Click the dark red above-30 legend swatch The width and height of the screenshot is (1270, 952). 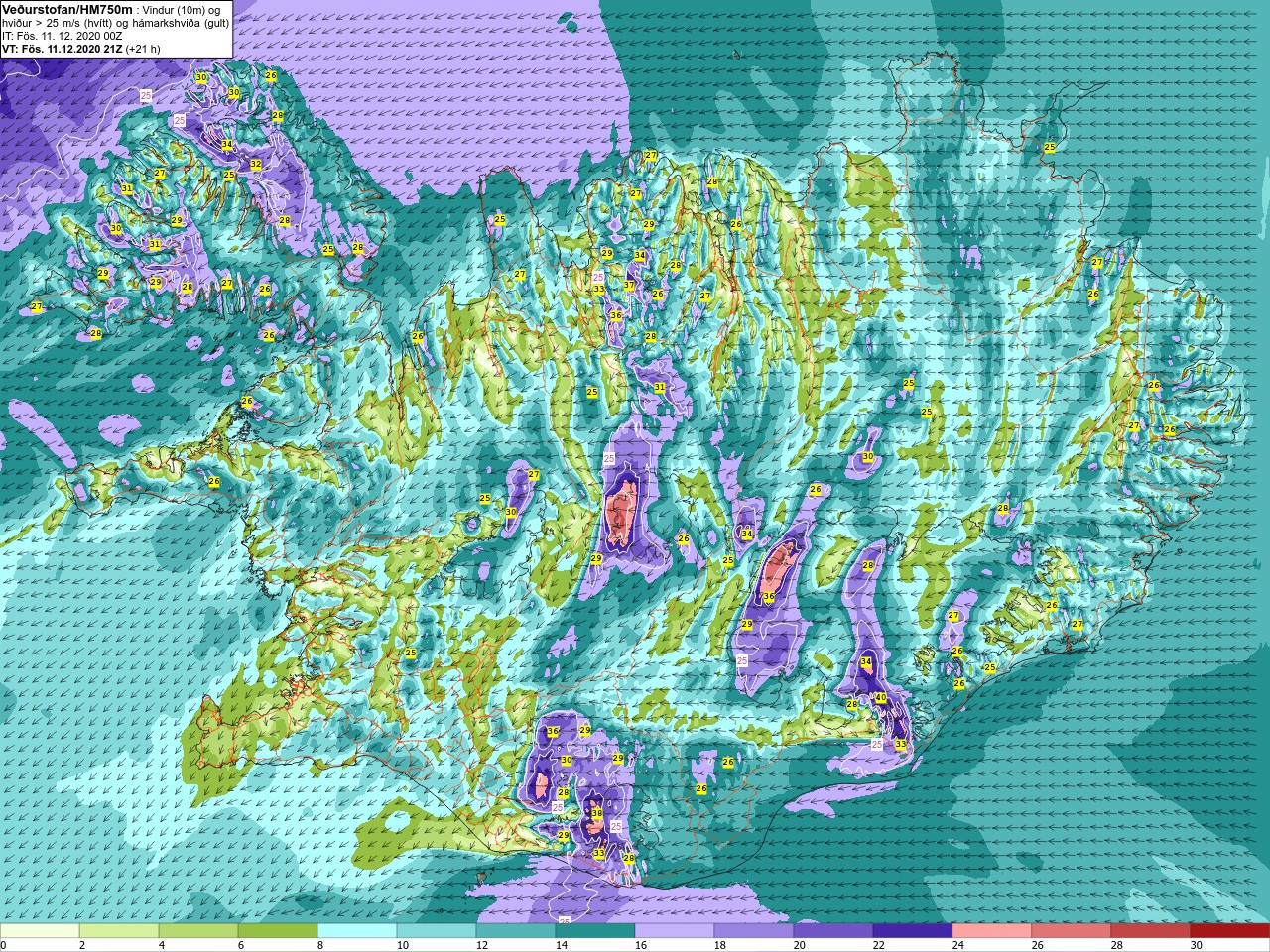[x=1230, y=931]
